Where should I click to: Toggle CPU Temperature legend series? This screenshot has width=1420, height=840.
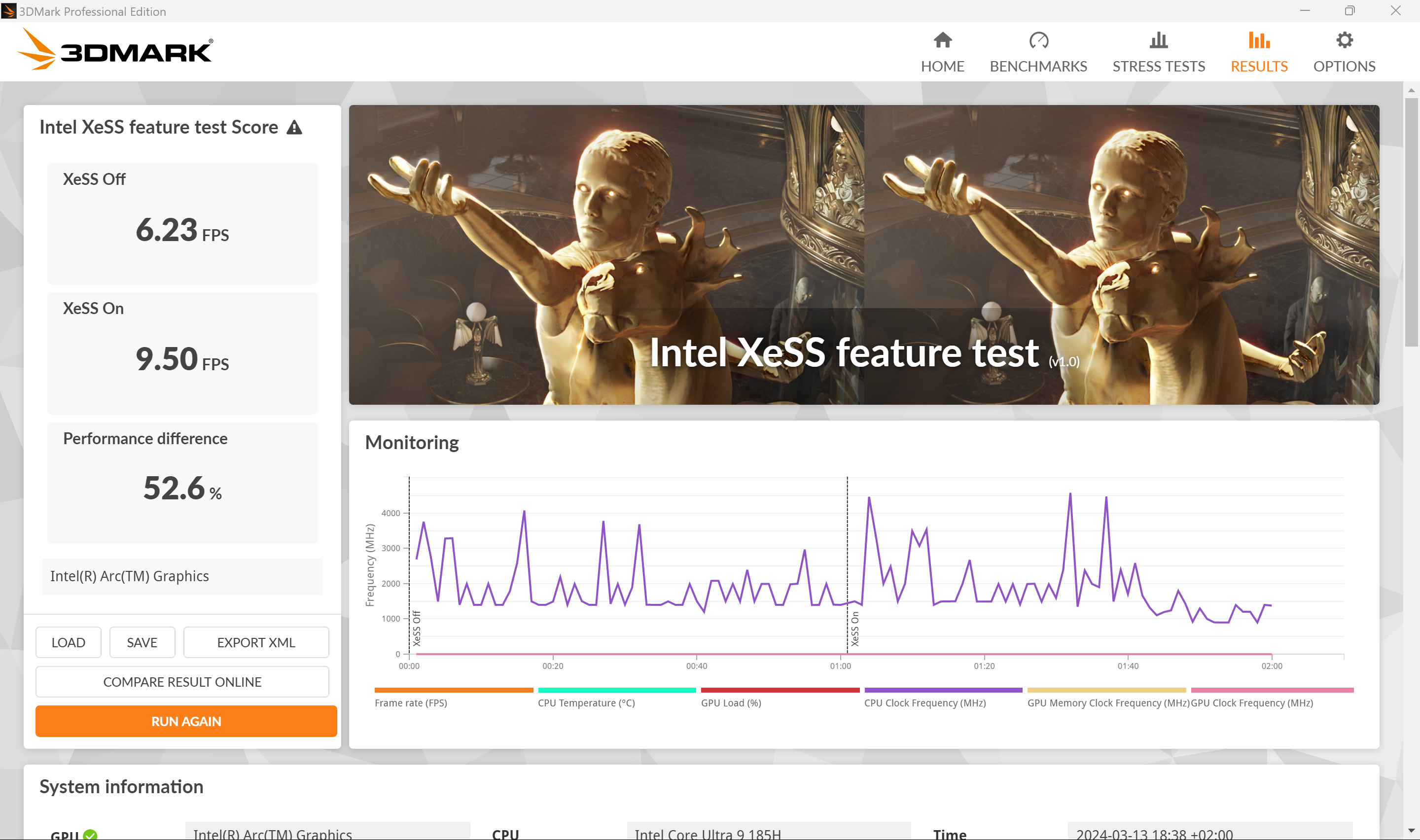(x=586, y=703)
